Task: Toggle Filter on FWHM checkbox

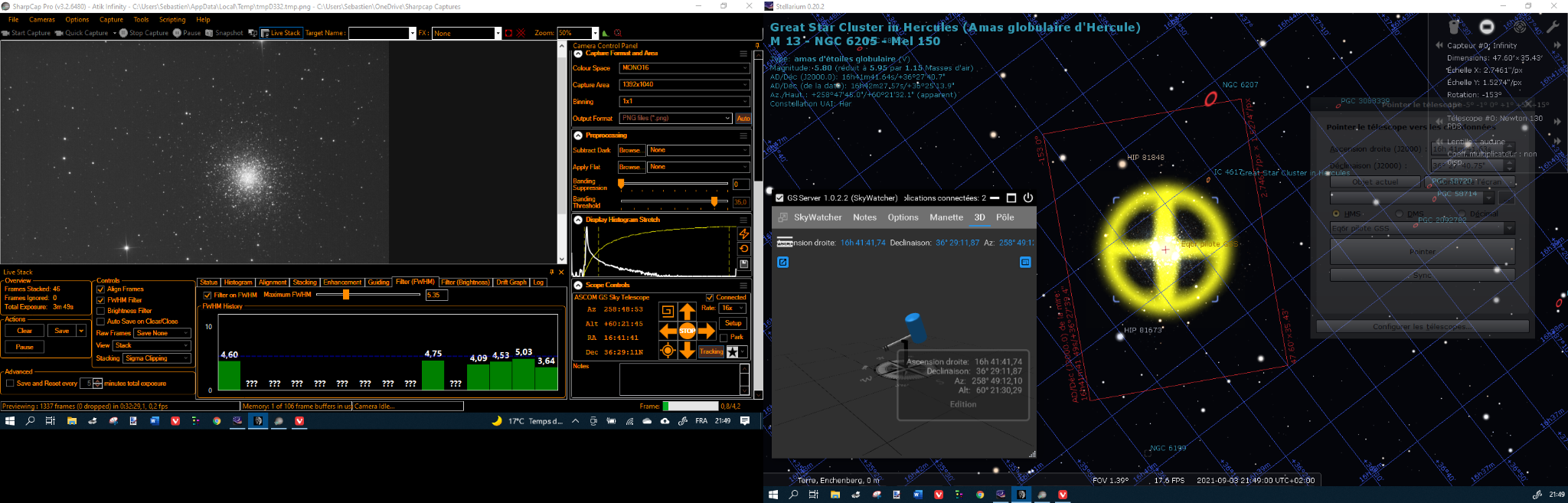Action: click(207, 295)
